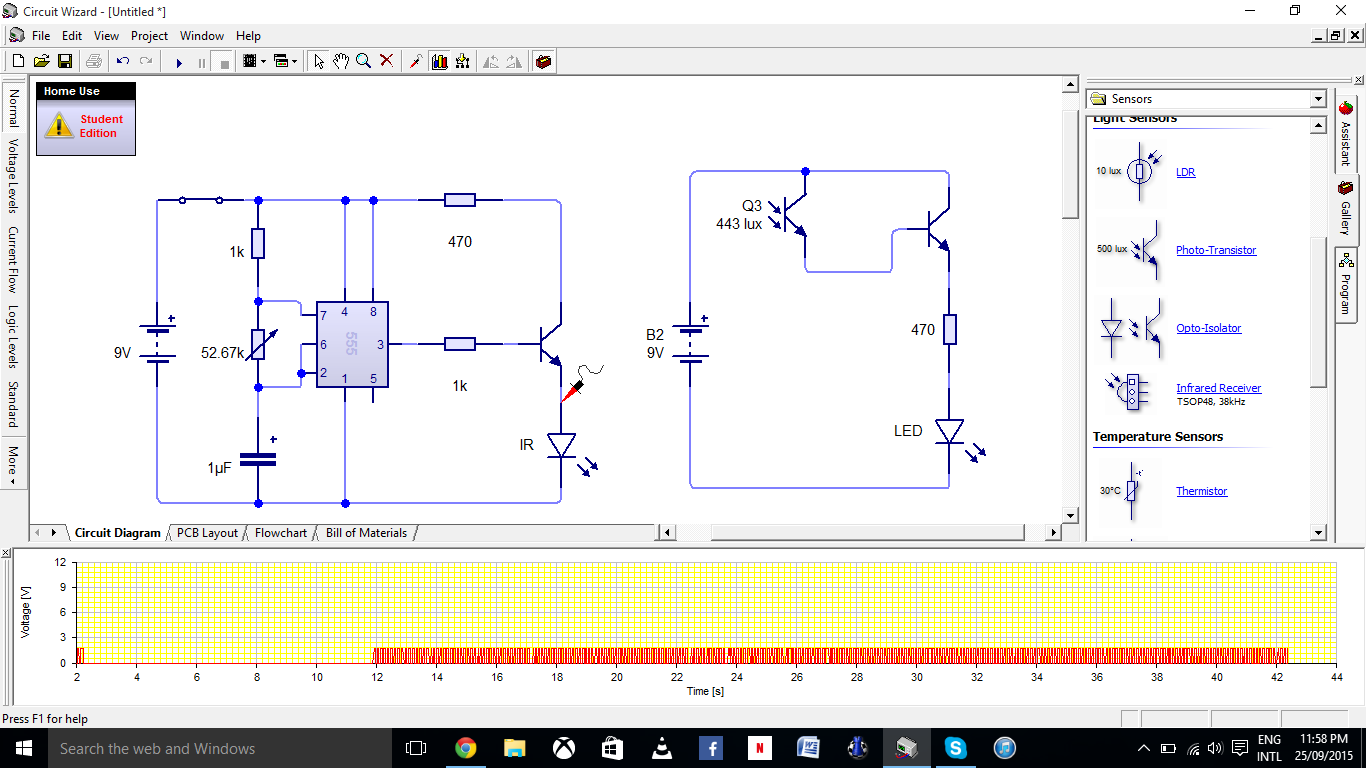
Task: Select the Pan hand tool
Action: click(341, 61)
